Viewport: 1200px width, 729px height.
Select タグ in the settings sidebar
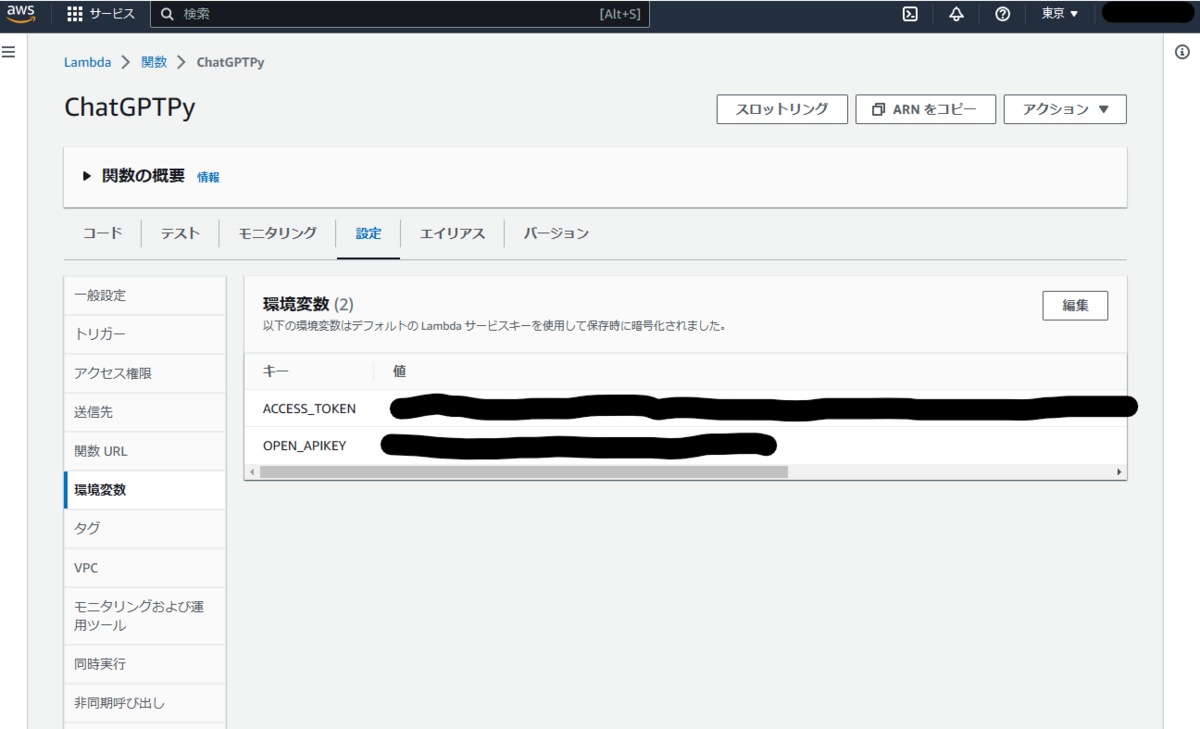point(86,528)
